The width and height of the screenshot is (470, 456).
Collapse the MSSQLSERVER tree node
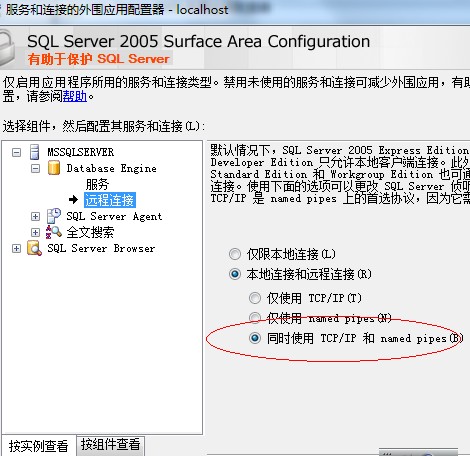[x=16, y=153]
